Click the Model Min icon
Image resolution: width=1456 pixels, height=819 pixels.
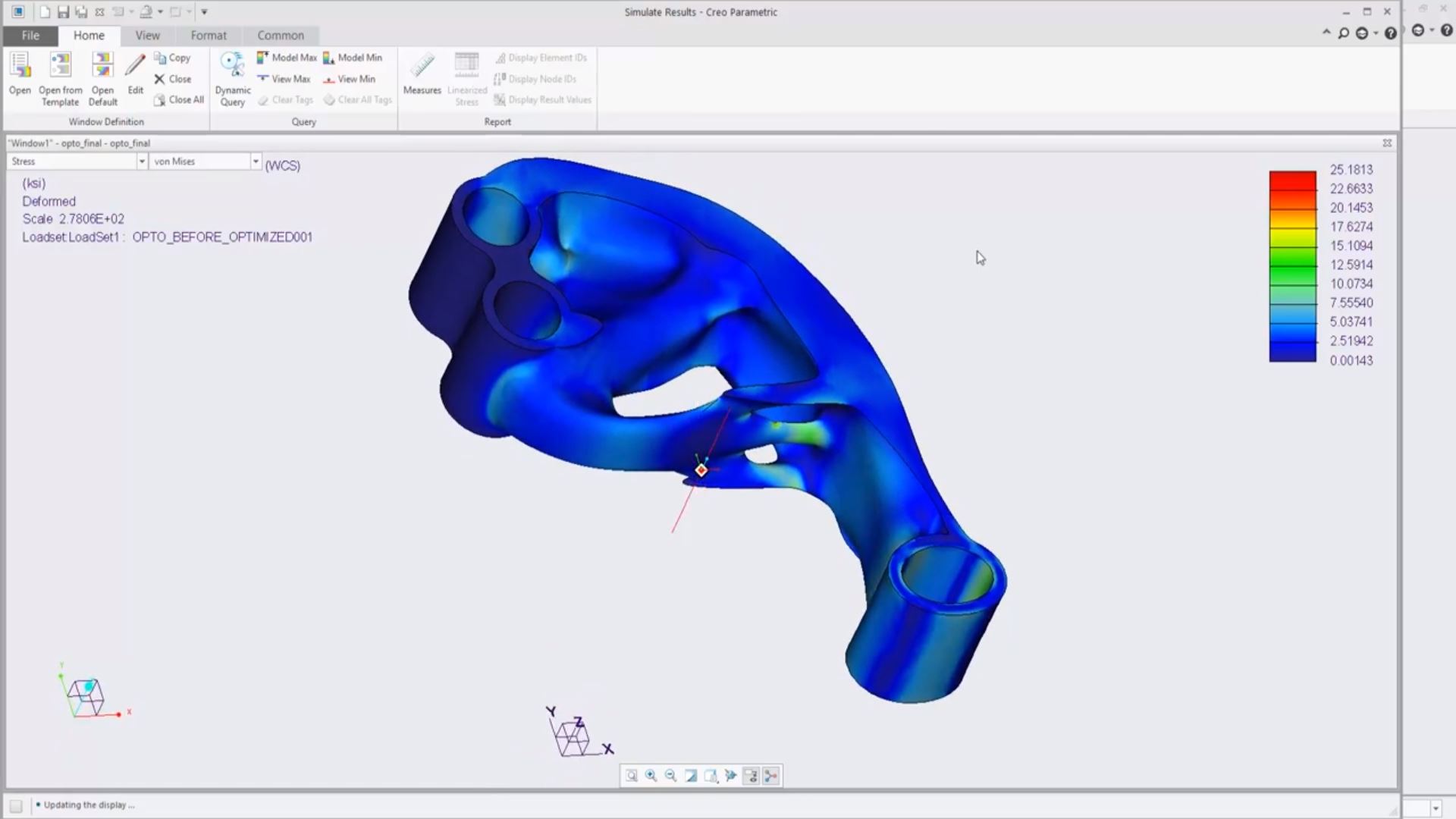coord(329,58)
